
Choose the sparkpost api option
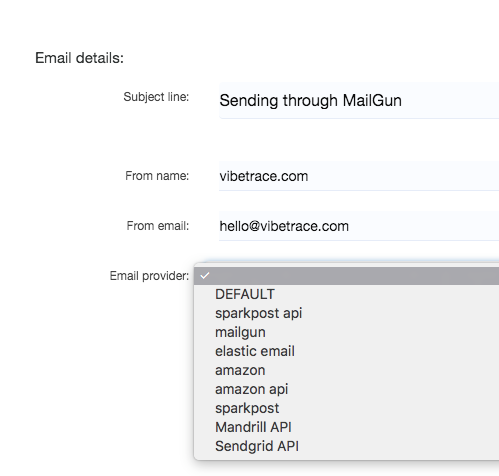(x=346, y=313)
